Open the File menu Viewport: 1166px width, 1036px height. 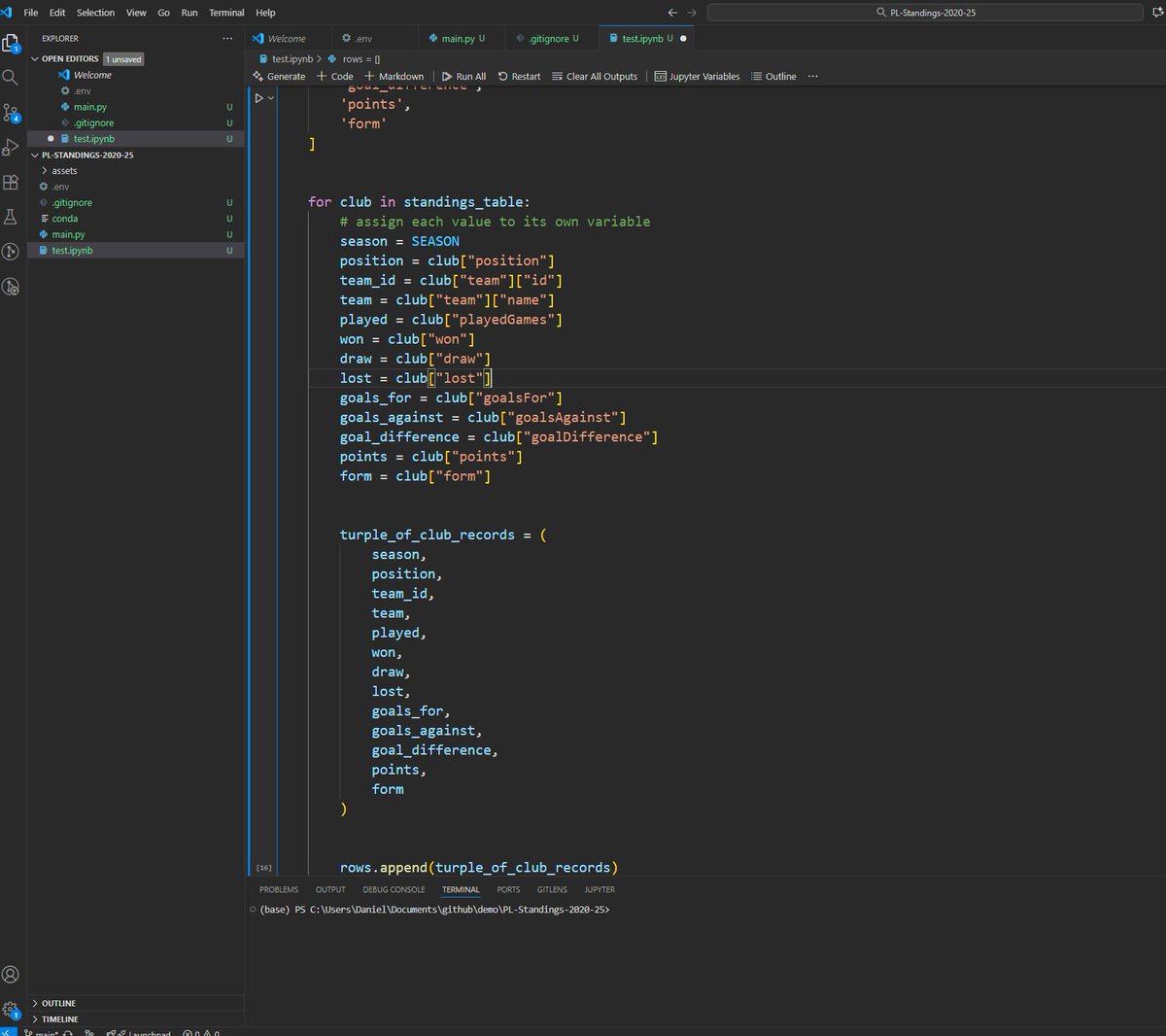point(31,13)
